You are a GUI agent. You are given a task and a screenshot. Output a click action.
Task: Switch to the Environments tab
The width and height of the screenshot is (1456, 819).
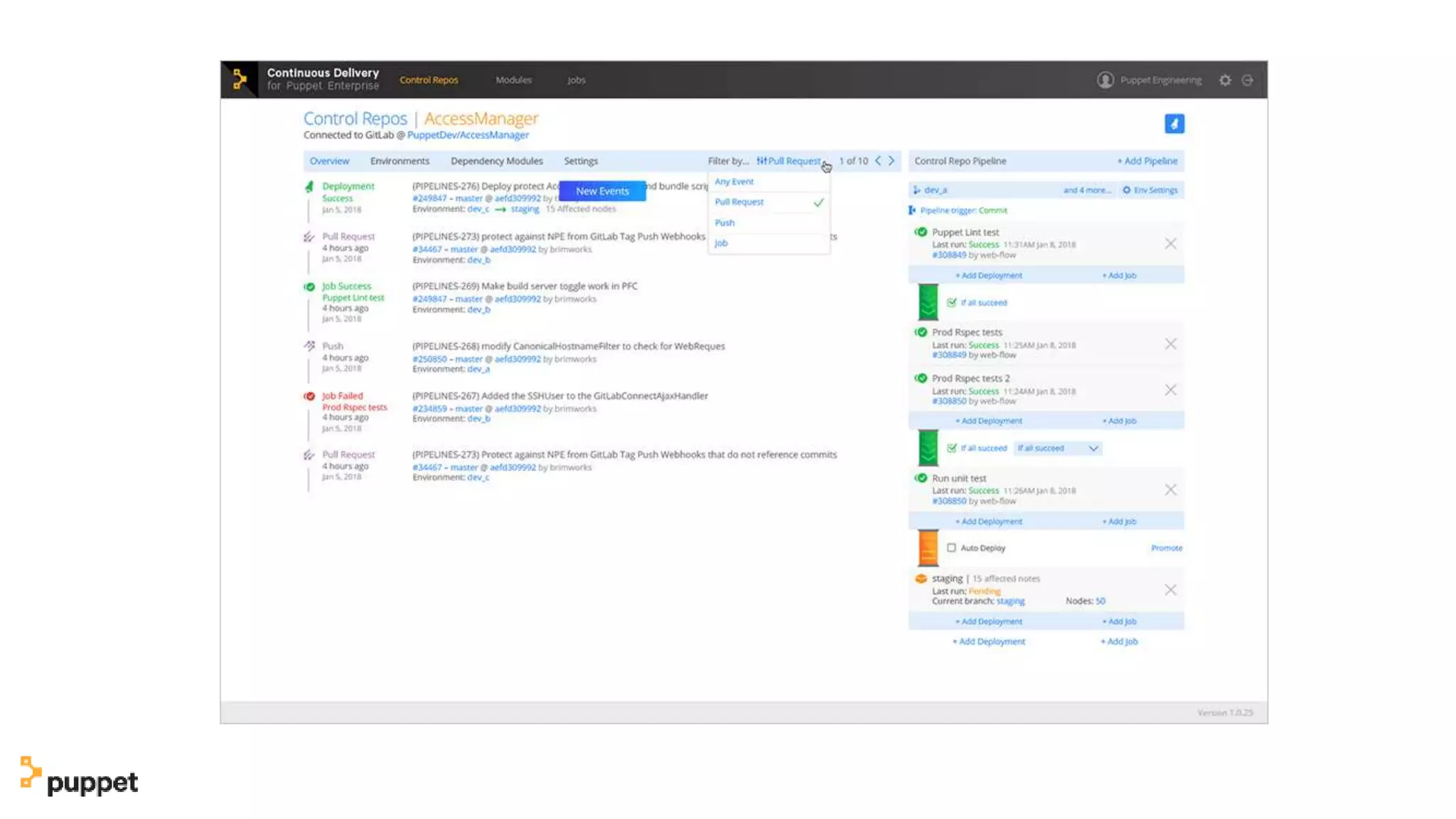[x=400, y=161]
